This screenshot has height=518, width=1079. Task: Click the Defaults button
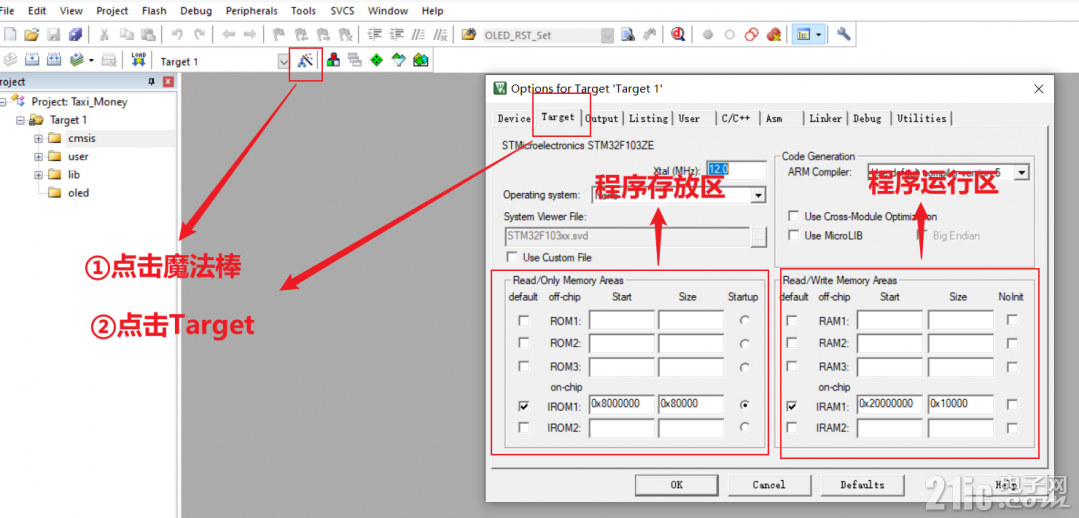coord(862,484)
